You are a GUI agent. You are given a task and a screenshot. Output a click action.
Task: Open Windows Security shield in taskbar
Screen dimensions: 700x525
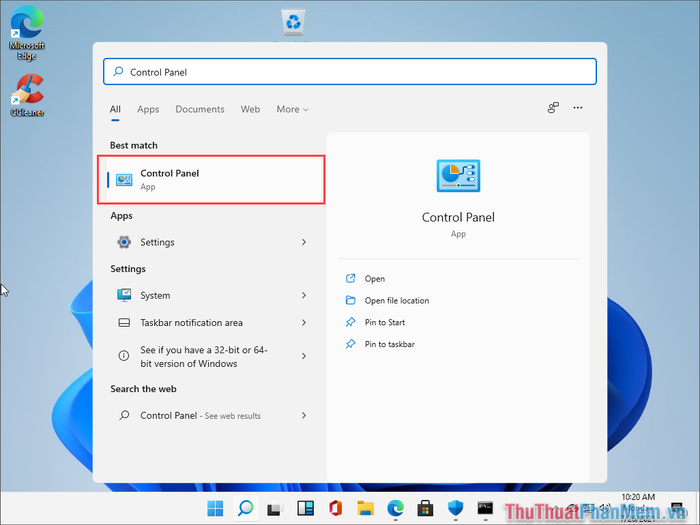tap(455, 508)
